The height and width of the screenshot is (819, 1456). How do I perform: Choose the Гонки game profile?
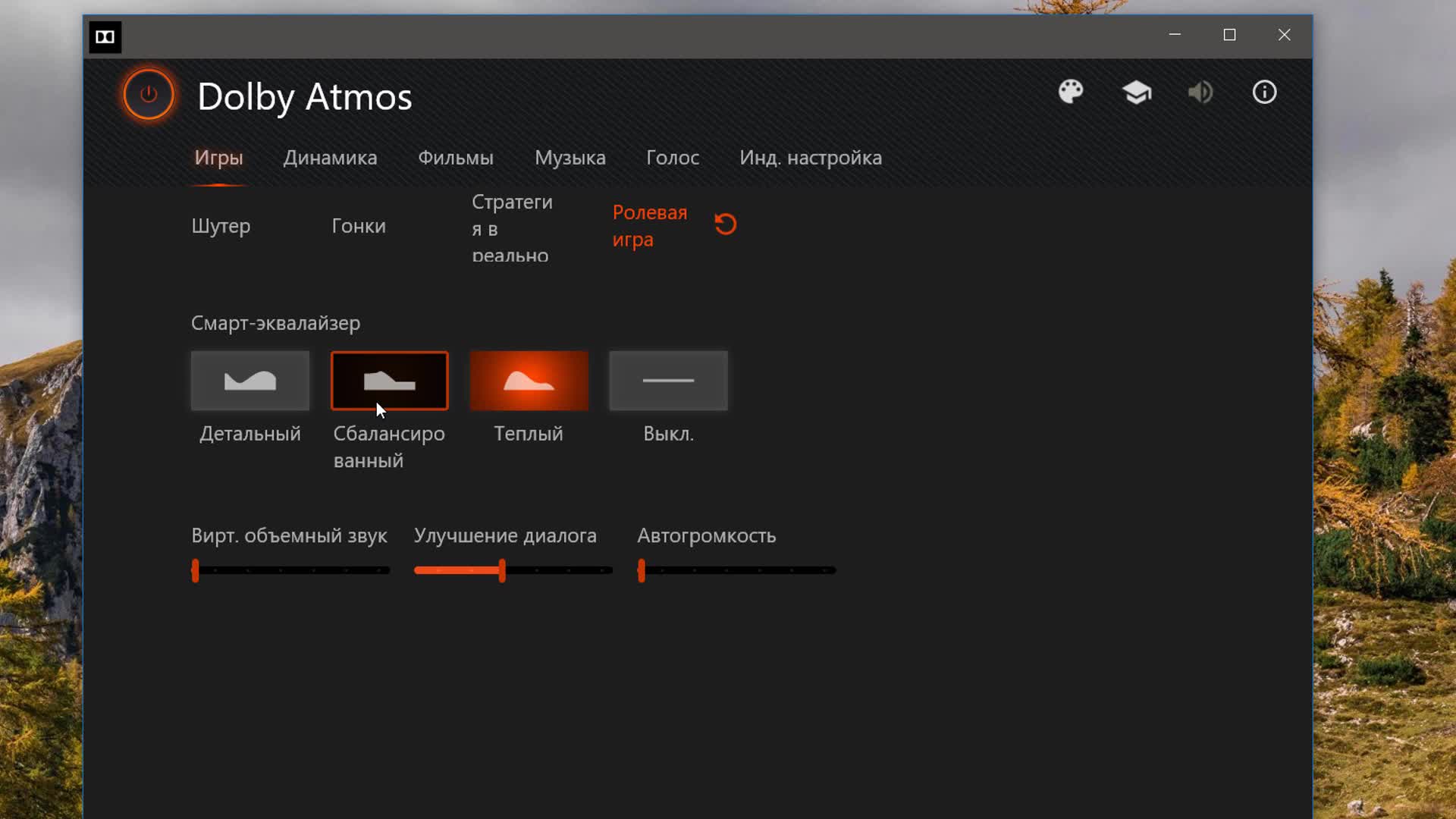[x=359, y=226]
